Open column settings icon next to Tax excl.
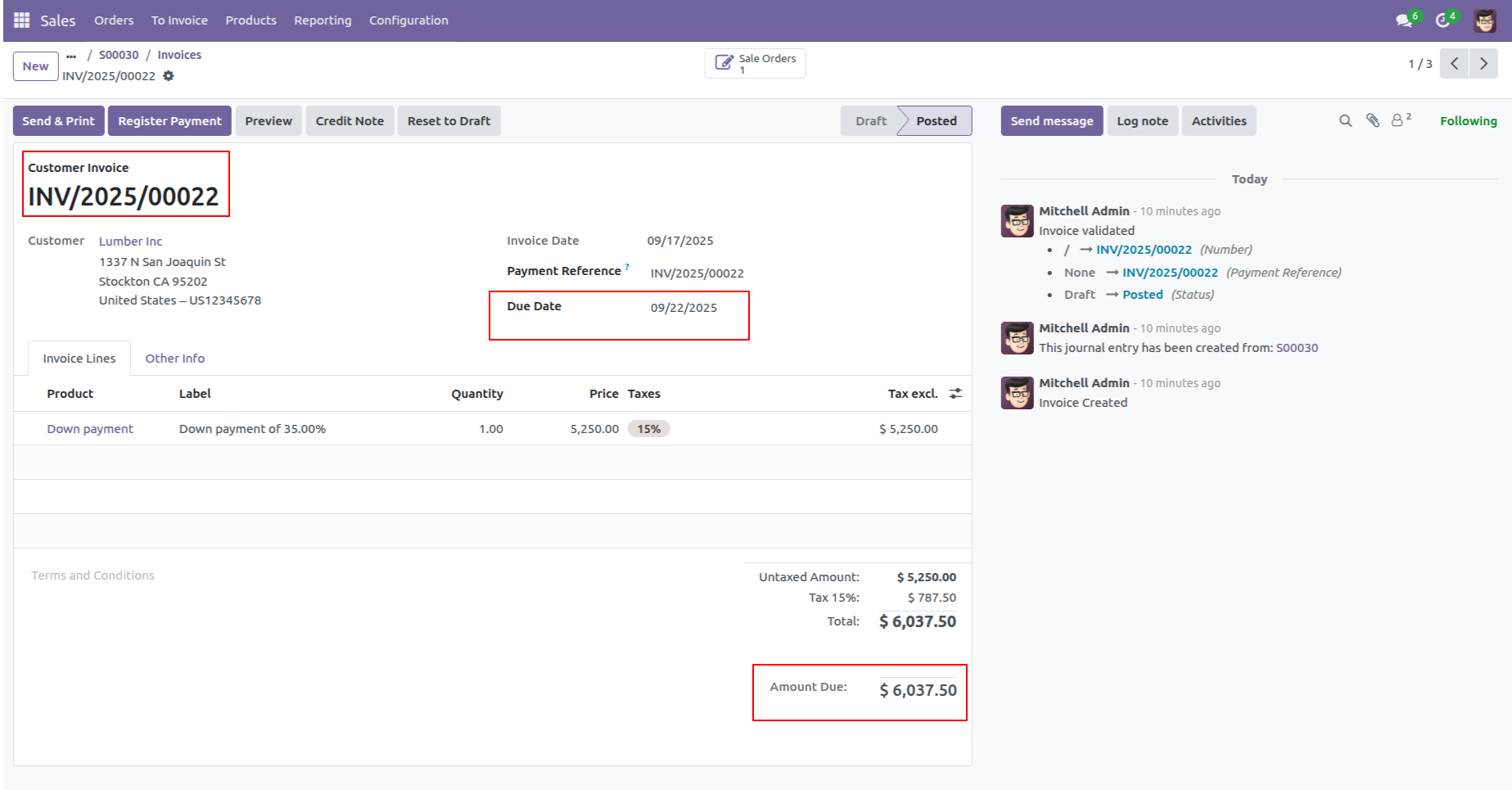 (x=955, y=394)
